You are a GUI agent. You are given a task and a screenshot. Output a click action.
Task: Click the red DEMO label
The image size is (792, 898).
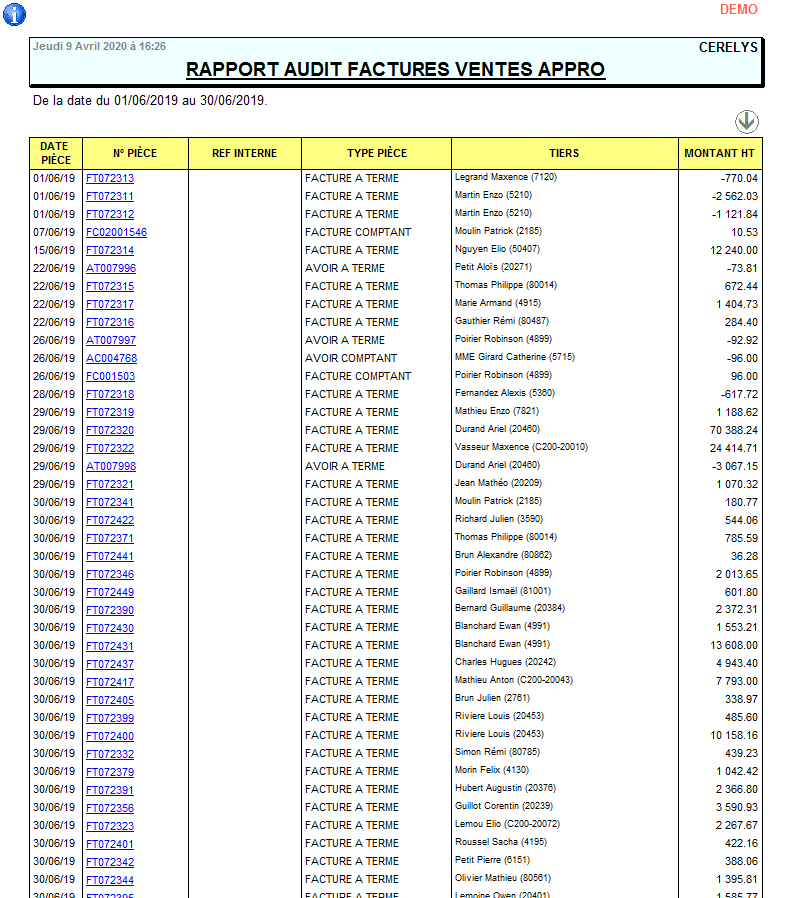739,9
